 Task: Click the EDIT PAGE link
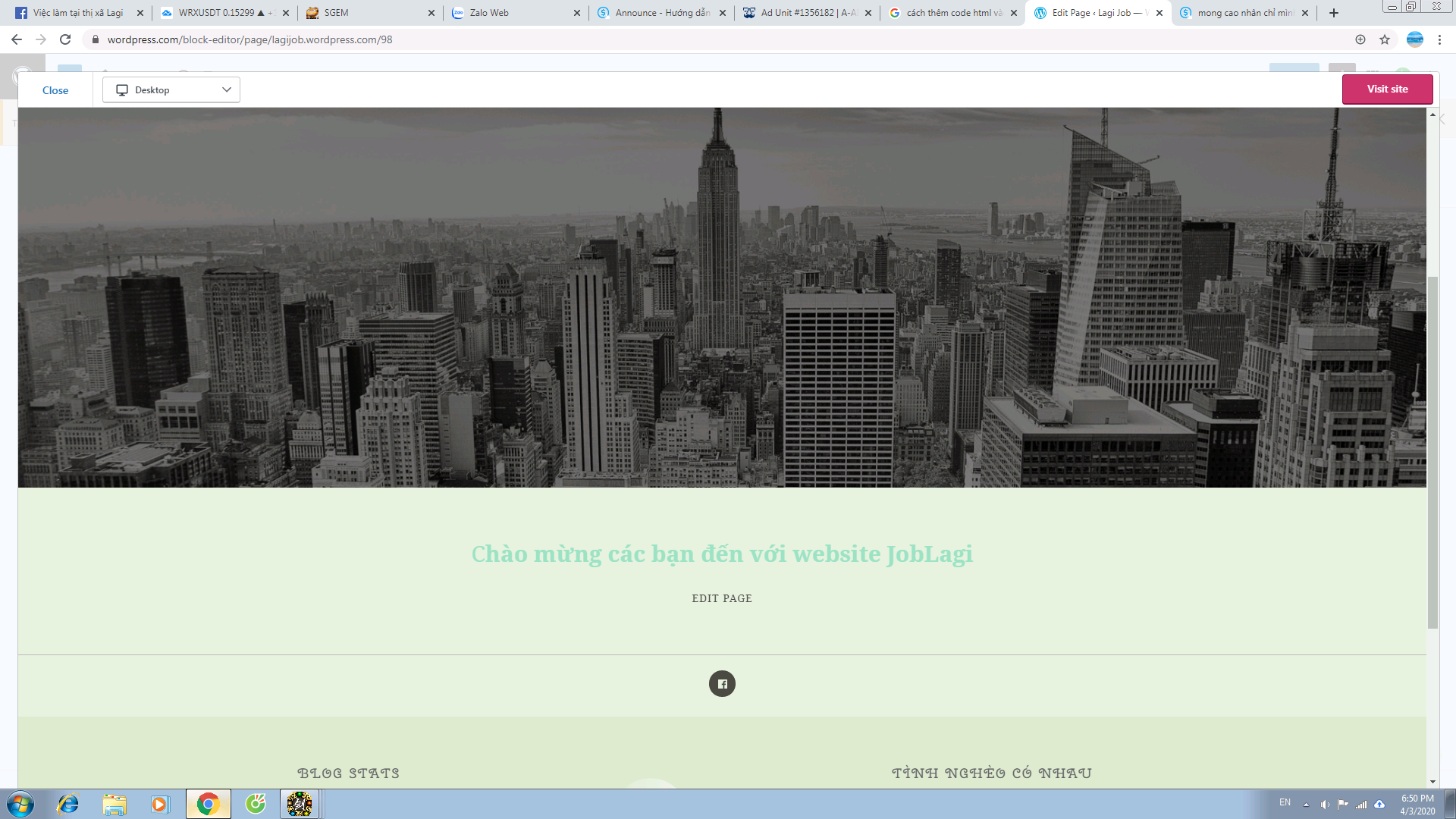[722, 598]
